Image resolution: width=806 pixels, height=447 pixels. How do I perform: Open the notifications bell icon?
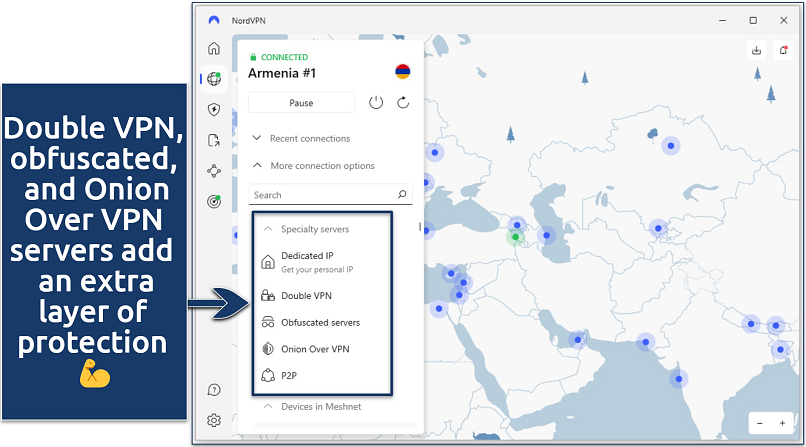[x=783, y=50]
